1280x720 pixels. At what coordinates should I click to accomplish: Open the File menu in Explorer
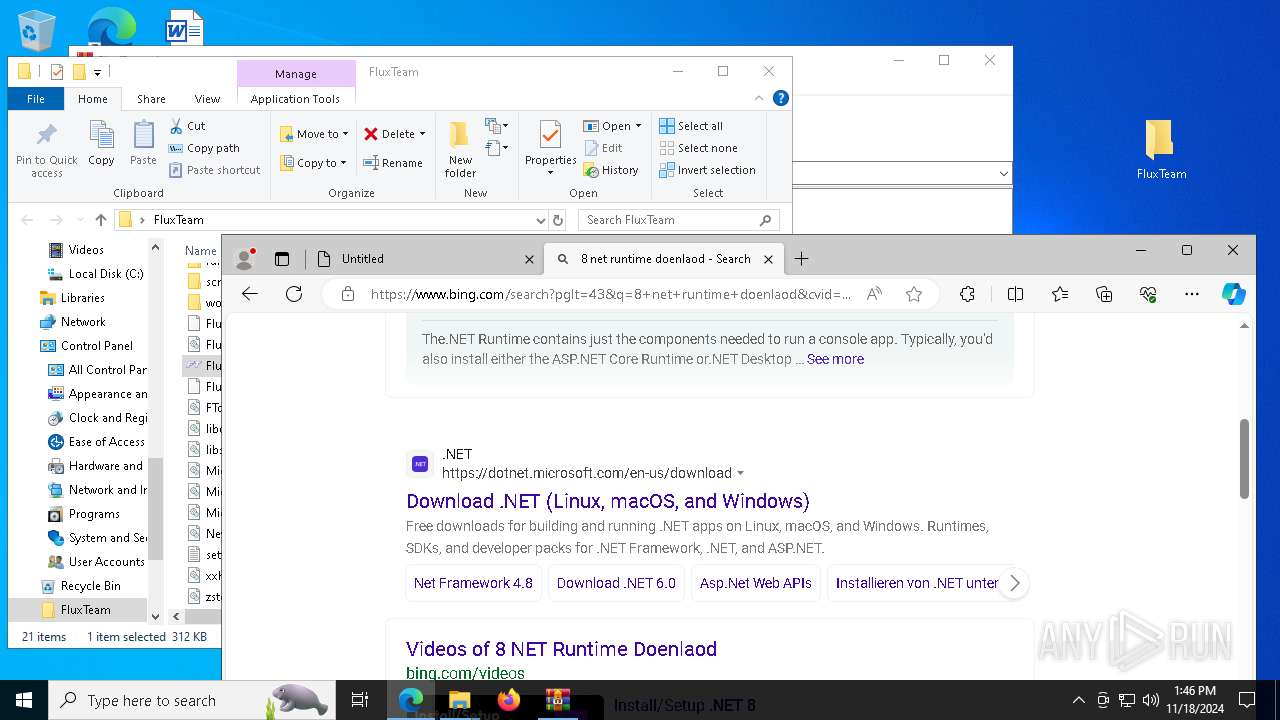pos(36,99)
